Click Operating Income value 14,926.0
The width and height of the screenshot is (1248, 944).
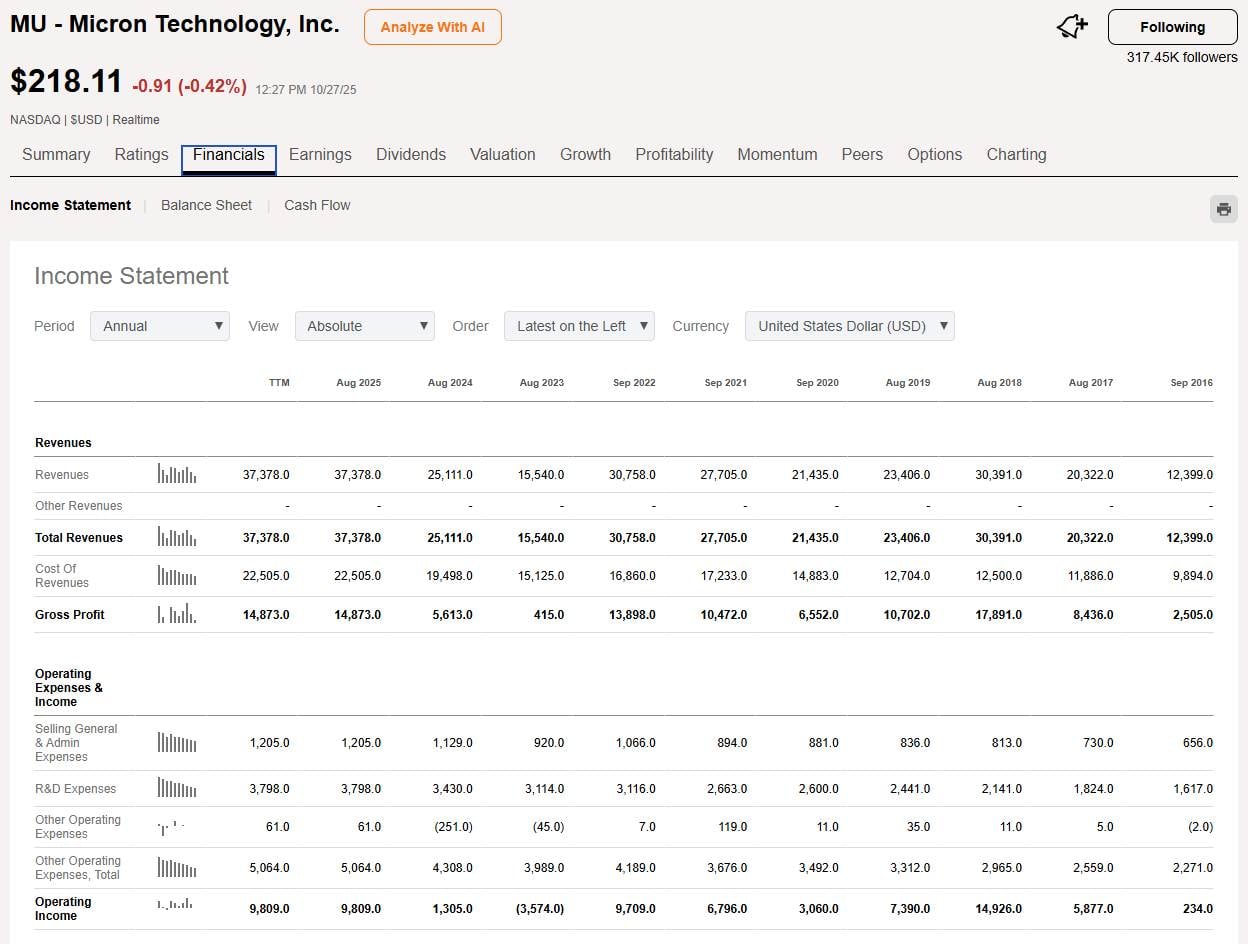coord(999,909)
